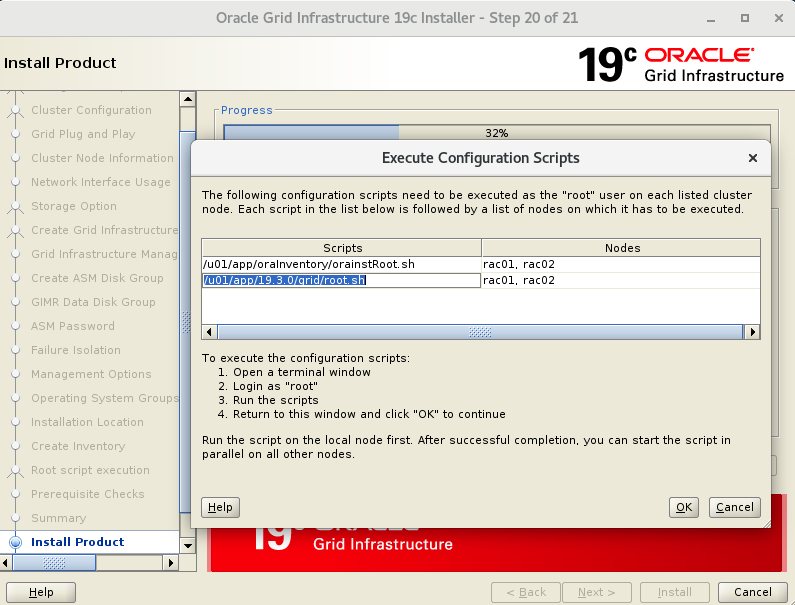Viewport: 795px width, 605px height.
Task: Click nodes cell next to orainstRoot.sh
Action: [x=621, y=264]
